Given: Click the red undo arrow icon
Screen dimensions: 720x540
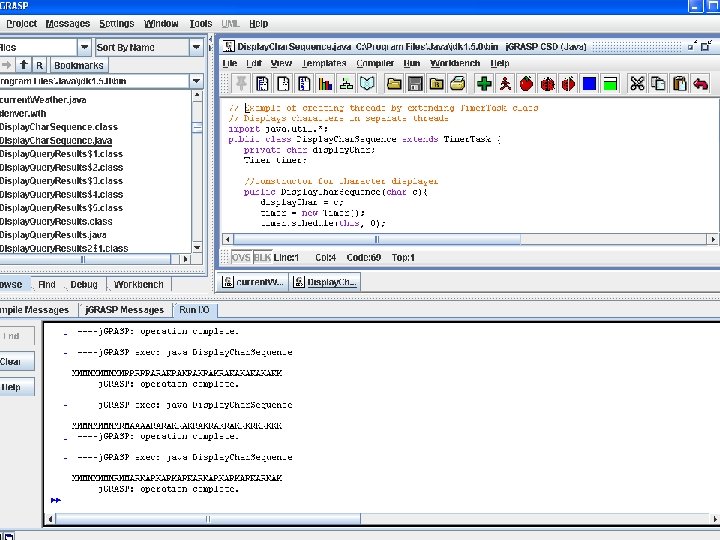Looking at the screenshot, I should (x=701, y=84).
